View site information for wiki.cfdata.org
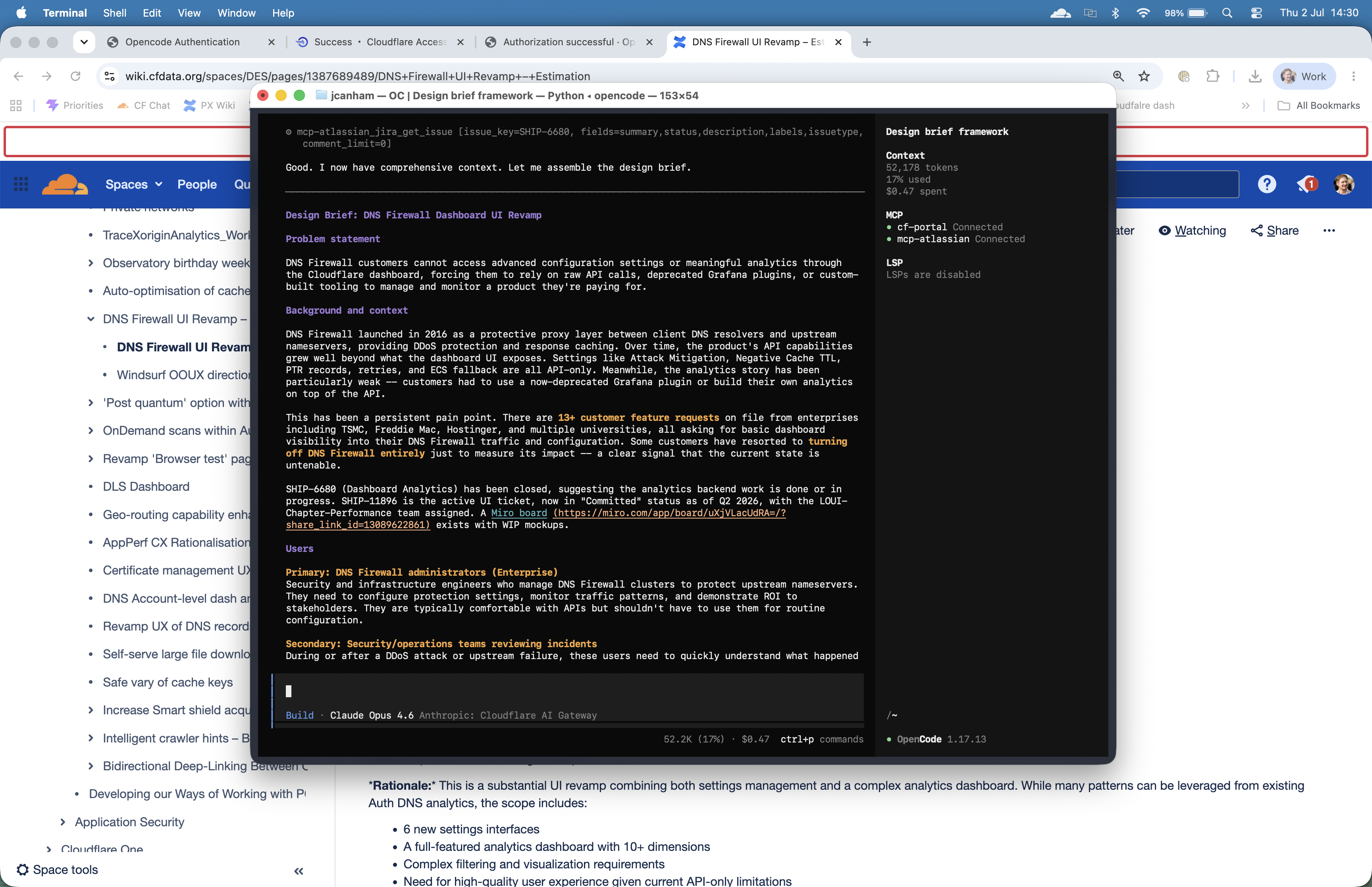This screenshot has width=1372, height=887. click(110, 76)
